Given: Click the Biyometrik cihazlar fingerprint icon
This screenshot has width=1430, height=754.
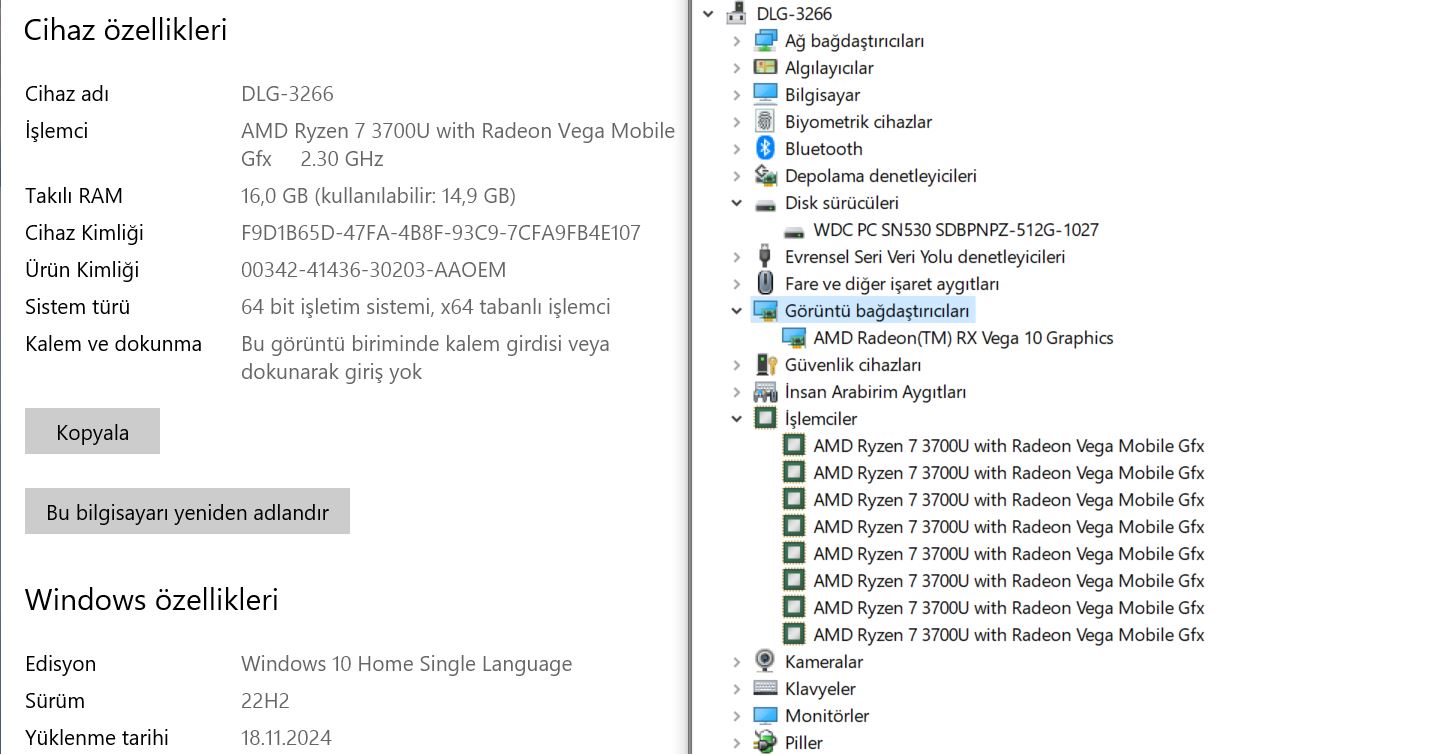Looking at the screenshot, I should coord(765,121).
